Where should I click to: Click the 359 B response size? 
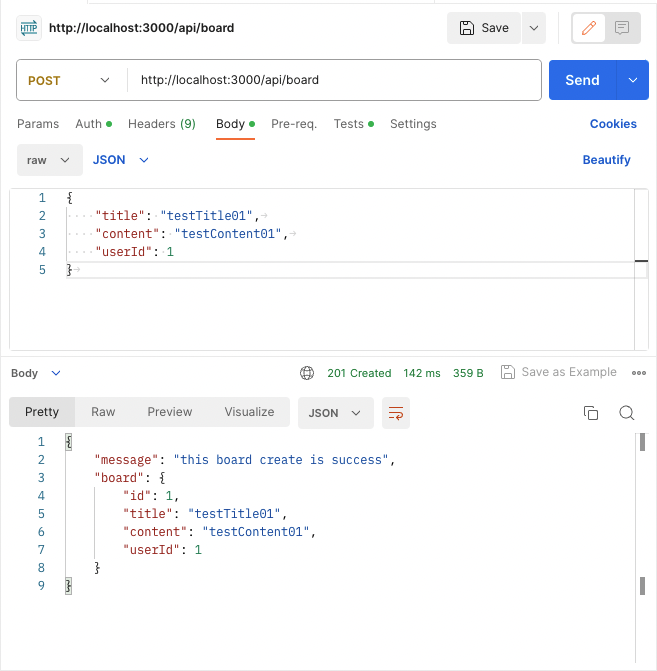point(468,373)
